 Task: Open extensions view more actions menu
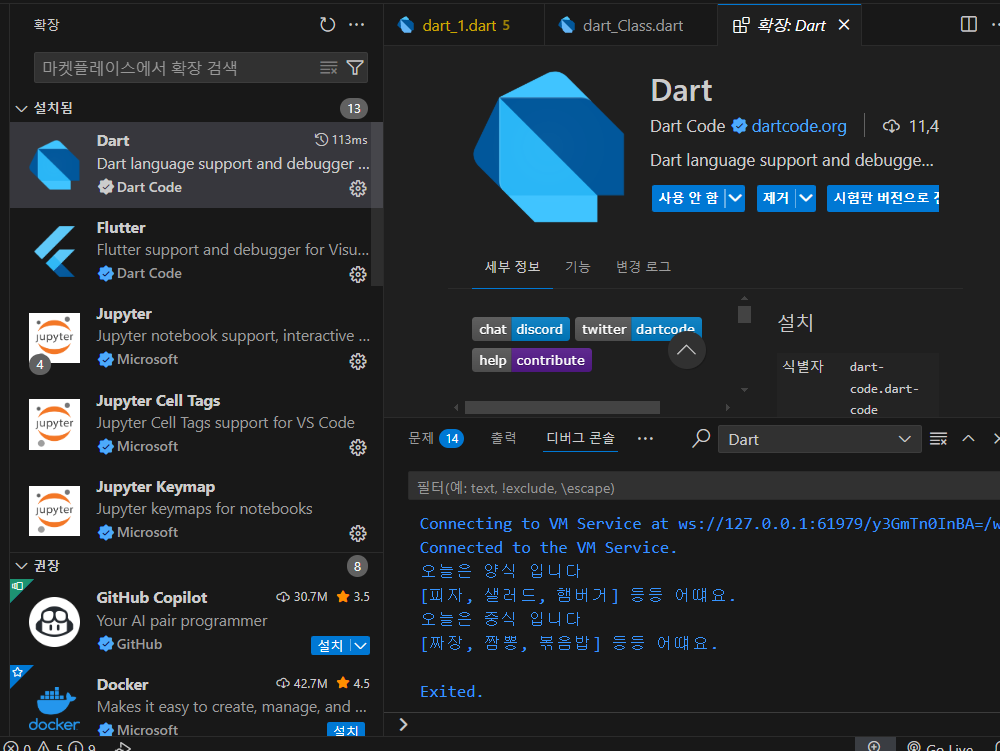pos(357,25)
